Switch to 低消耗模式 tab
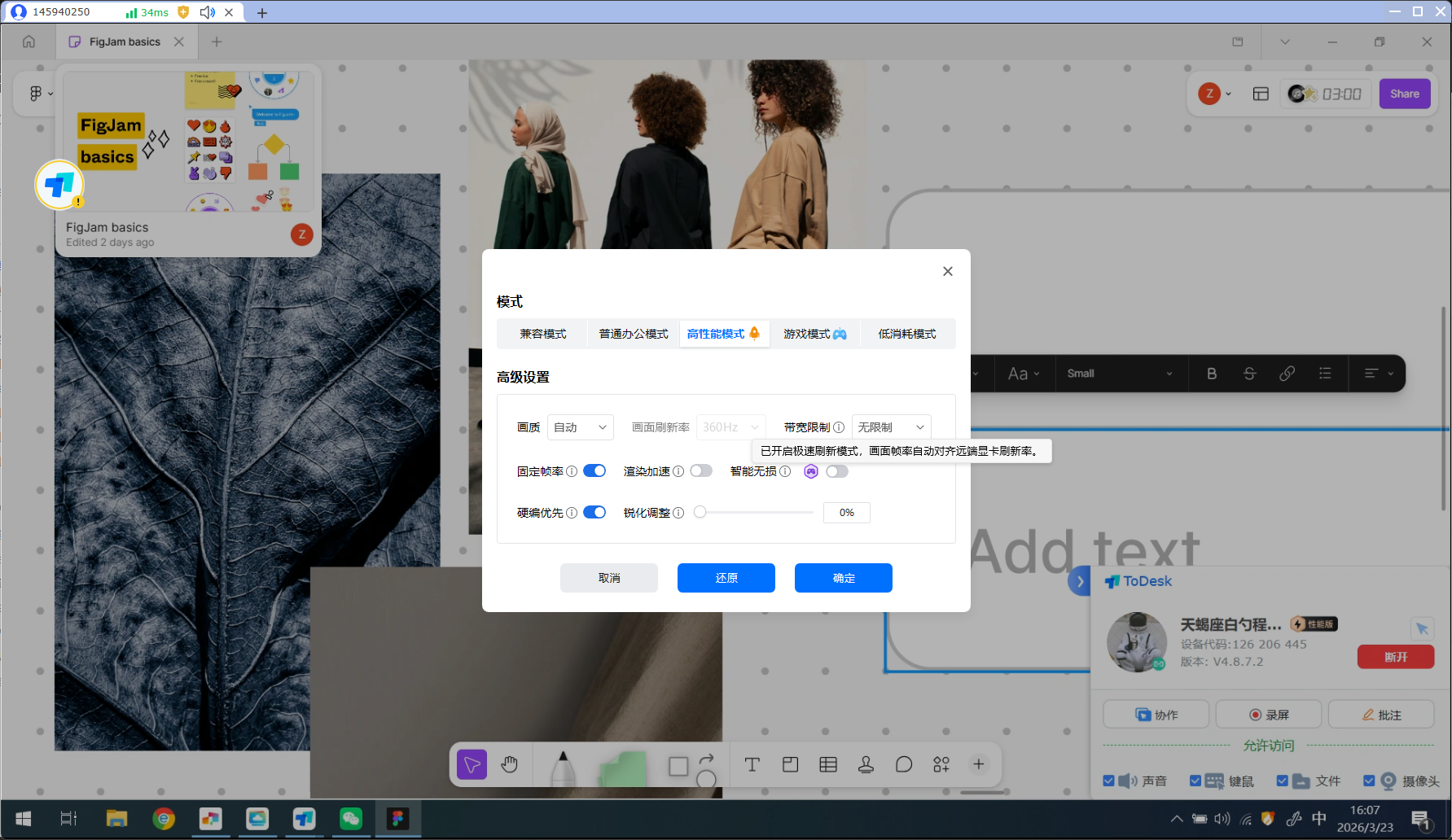Image resolution: width=1452 pixels, height=840 pixels. tap(907, 334)
